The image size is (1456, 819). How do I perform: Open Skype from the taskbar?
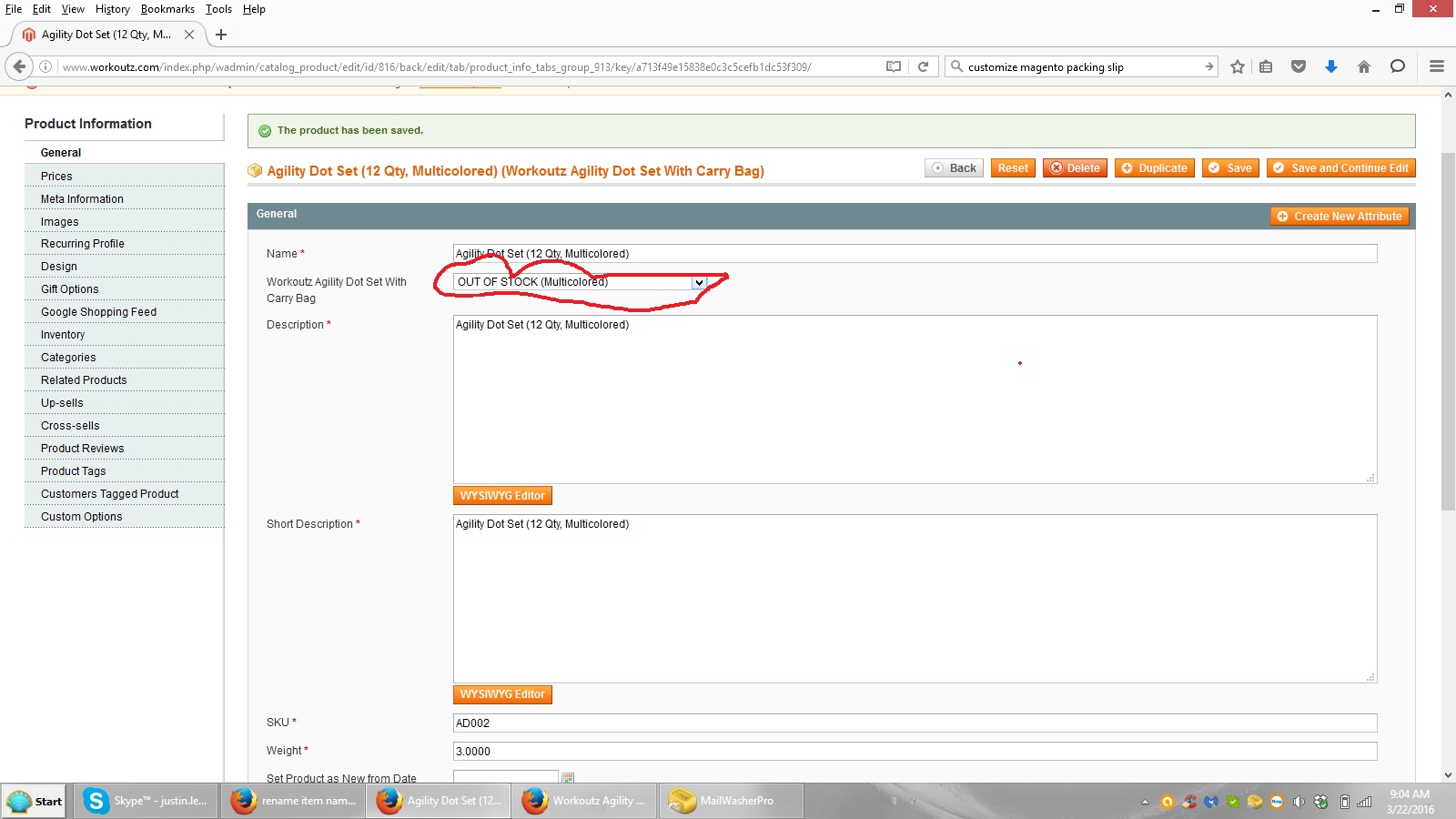click(147, 801)
